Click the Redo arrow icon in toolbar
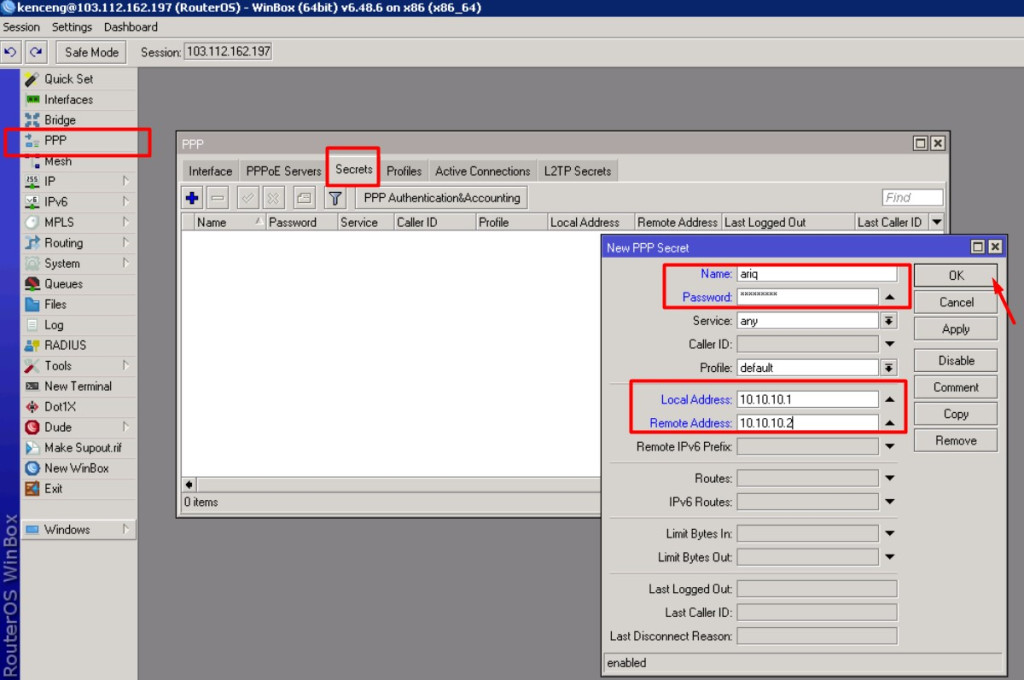 [x=36, y=52]
